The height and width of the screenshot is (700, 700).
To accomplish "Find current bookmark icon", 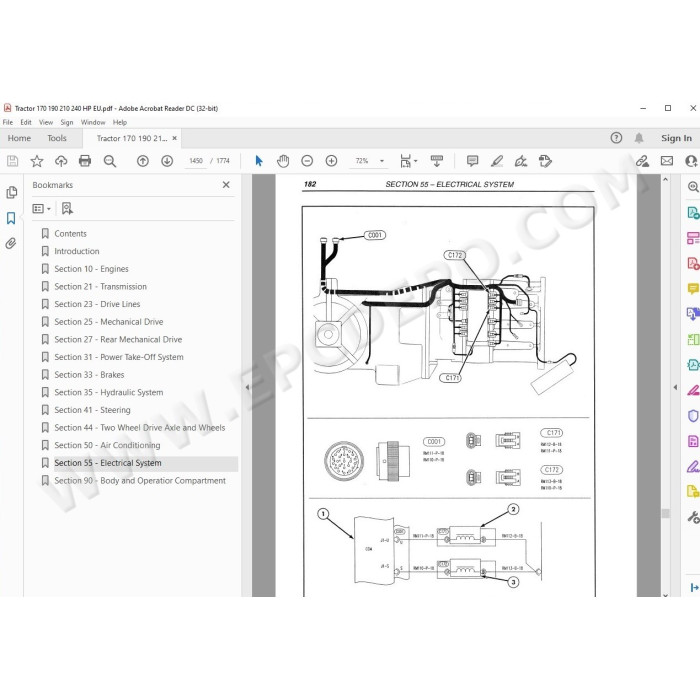I will (67, 208).
